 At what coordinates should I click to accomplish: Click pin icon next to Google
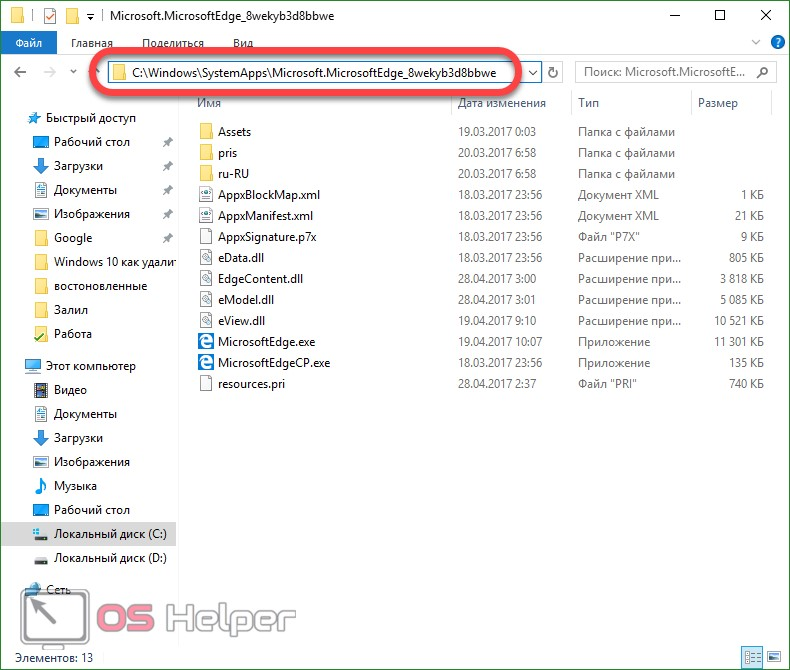pos(168,238)
